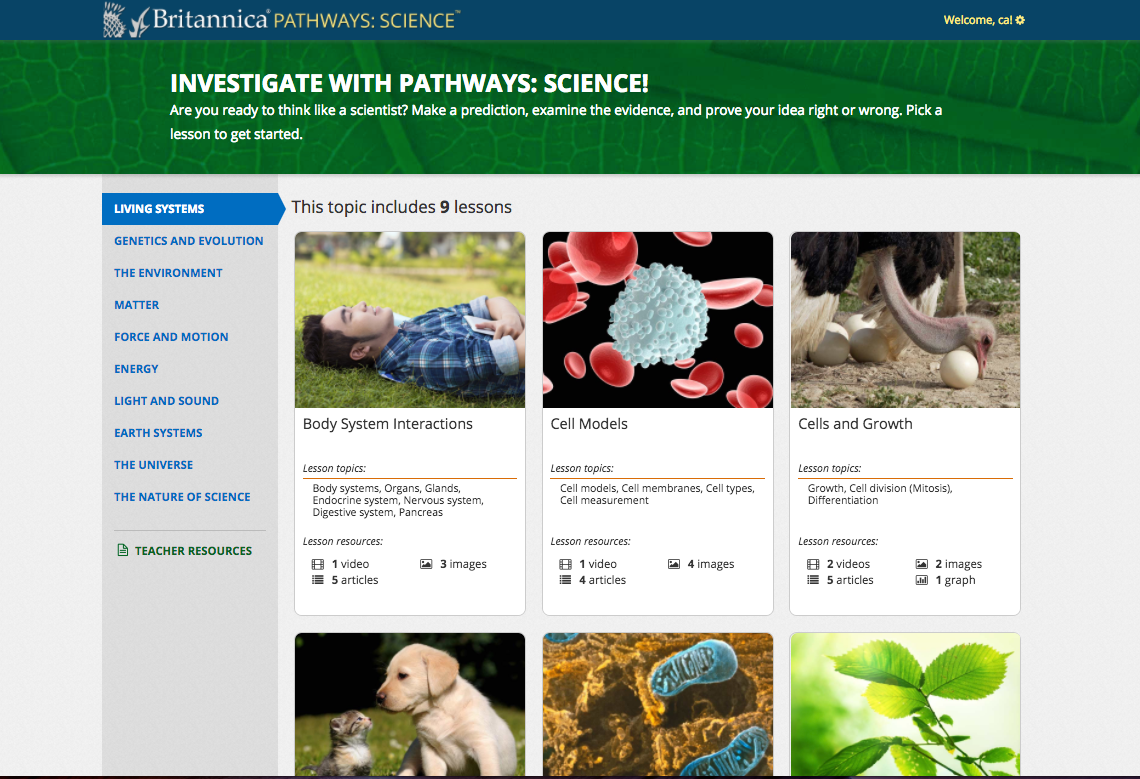Click the Britannica thistle logo
The height and width of the screenshot is (779, 1140).
click(127, 20)
